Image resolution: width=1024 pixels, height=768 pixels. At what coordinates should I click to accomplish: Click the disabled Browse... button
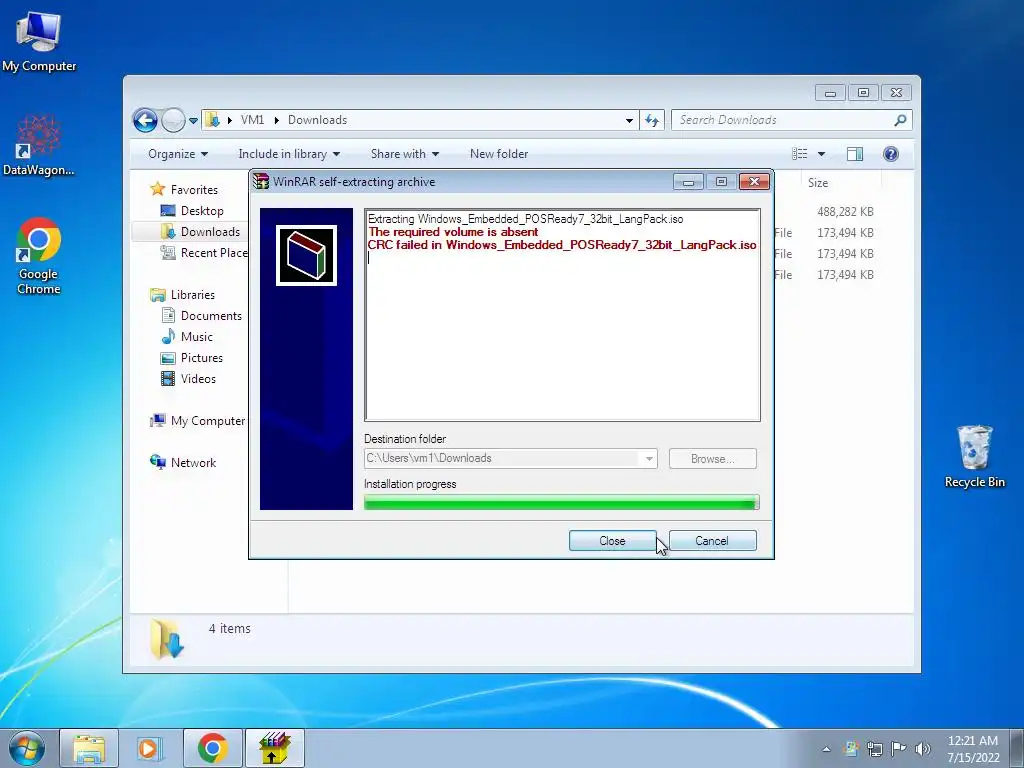712,458
